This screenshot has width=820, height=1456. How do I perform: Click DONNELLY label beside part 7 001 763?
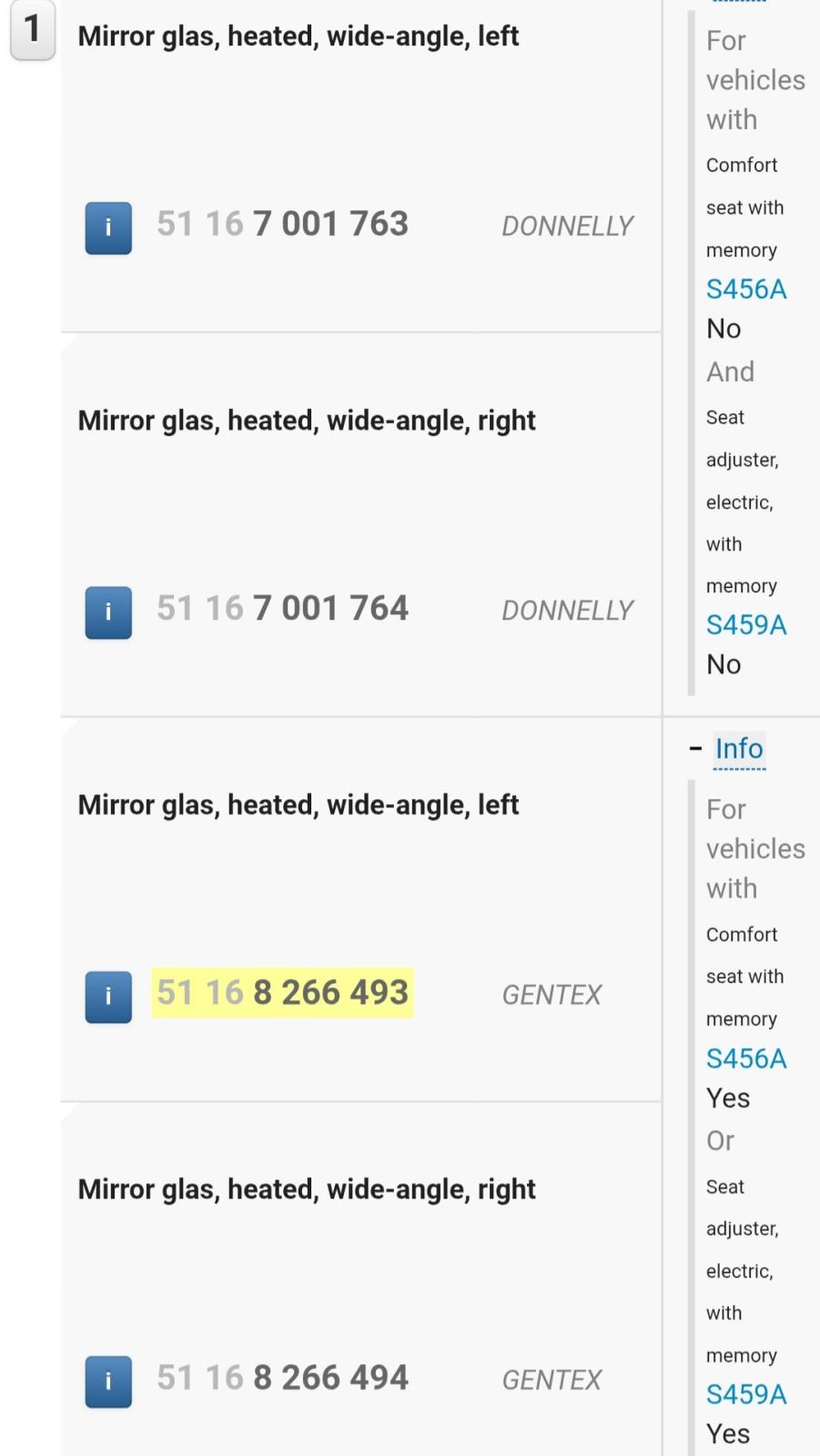click(x=567, y=227)
